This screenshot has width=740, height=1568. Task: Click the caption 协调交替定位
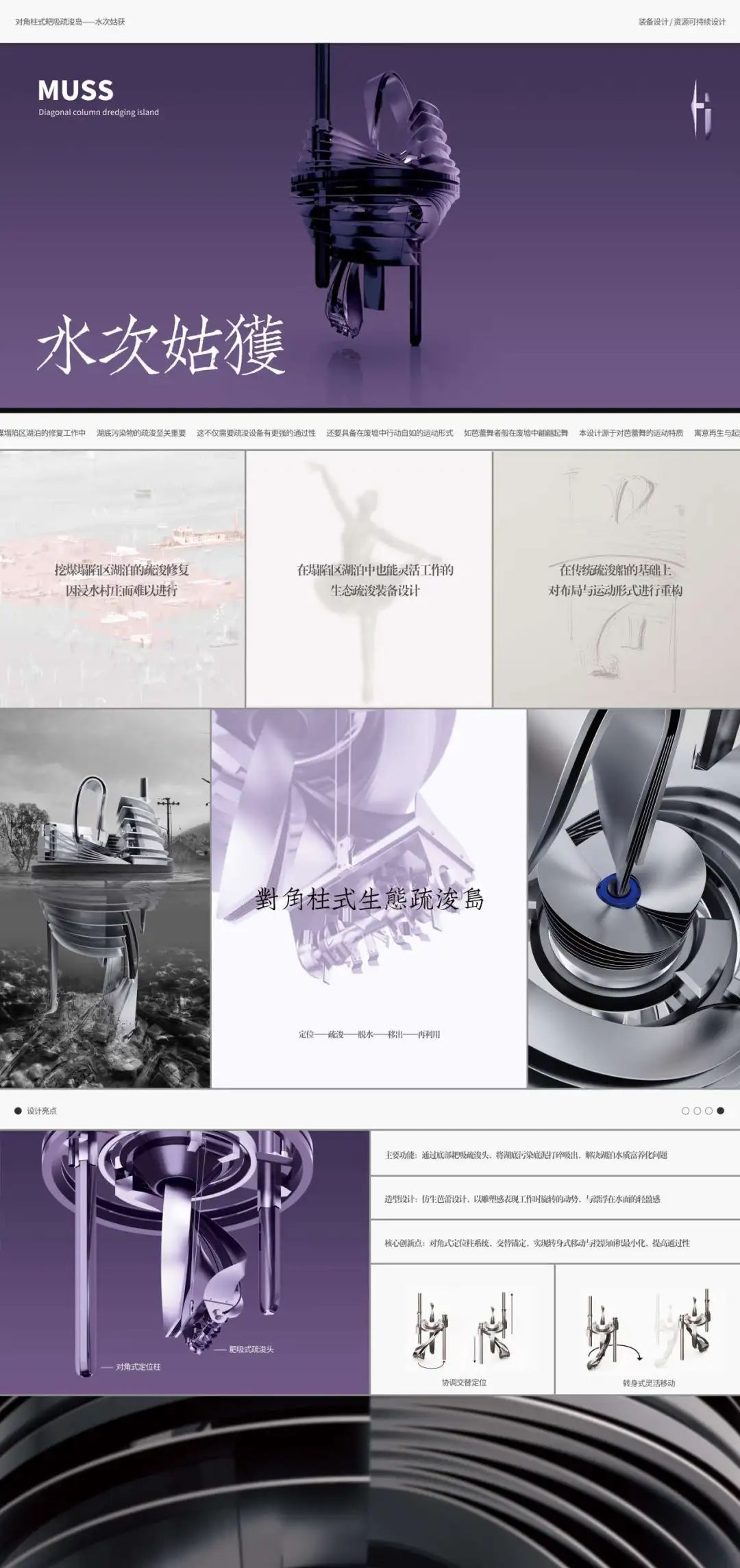click(465, 1382)
